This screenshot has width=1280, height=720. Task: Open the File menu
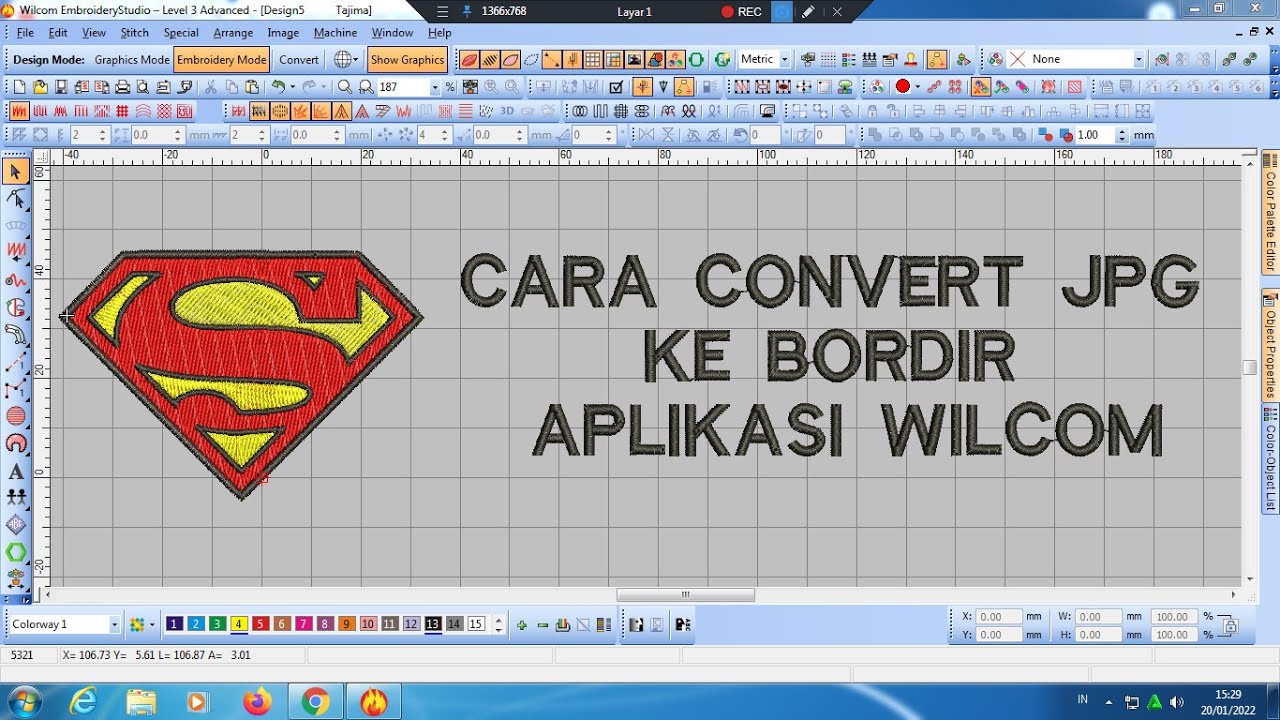pyautogui.click(x=25, y=33)
